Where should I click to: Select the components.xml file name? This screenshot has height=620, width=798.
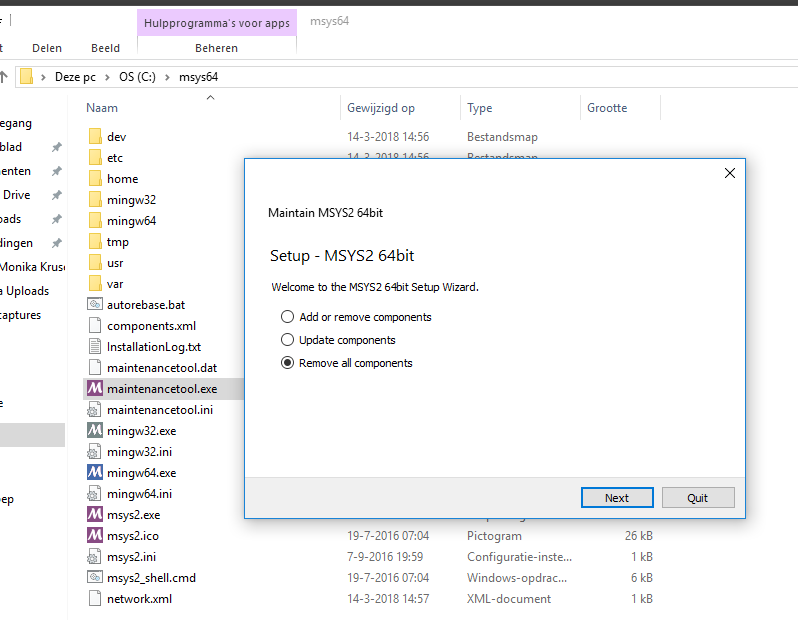point(151,326)
